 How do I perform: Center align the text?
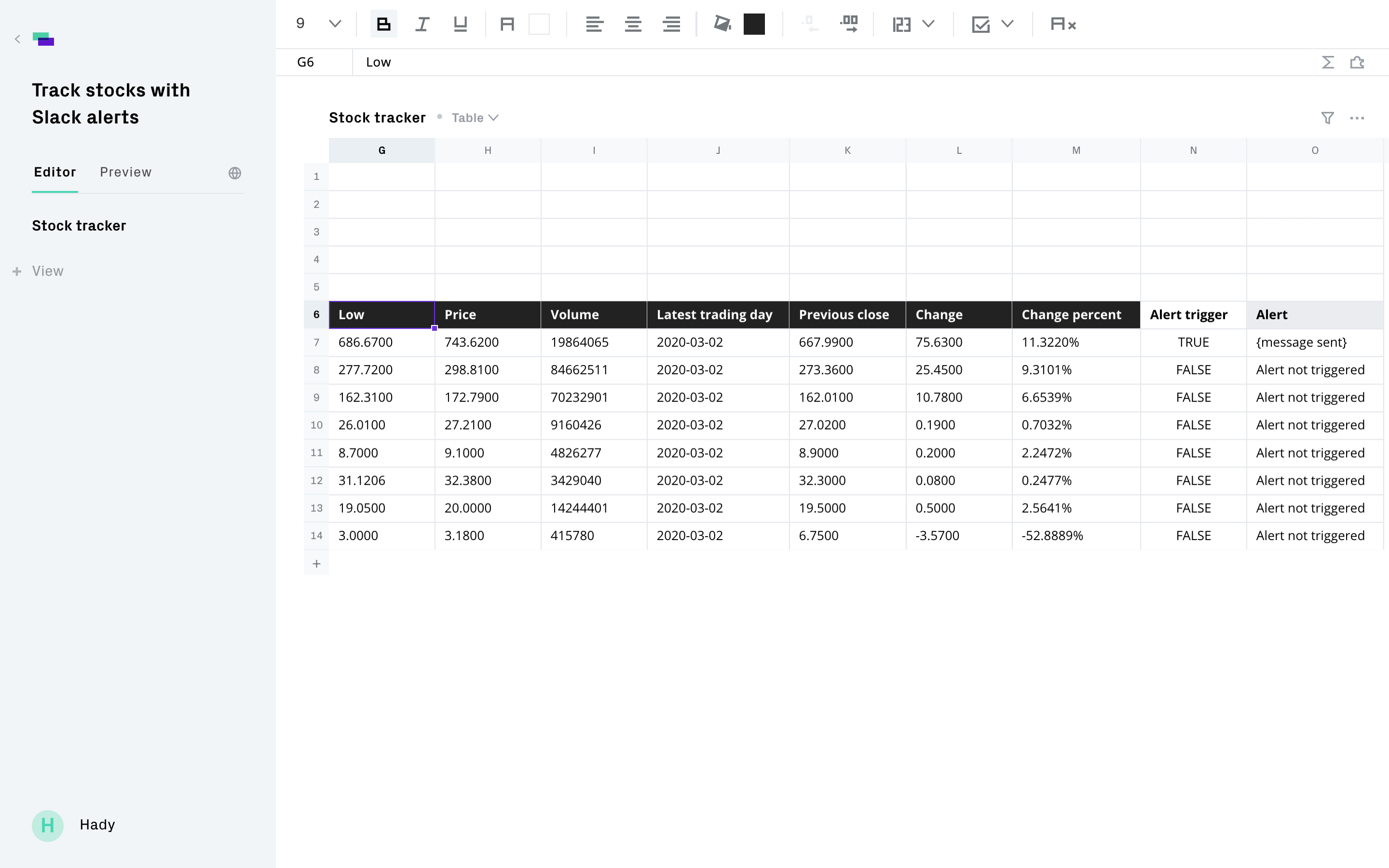click(633, 24)
